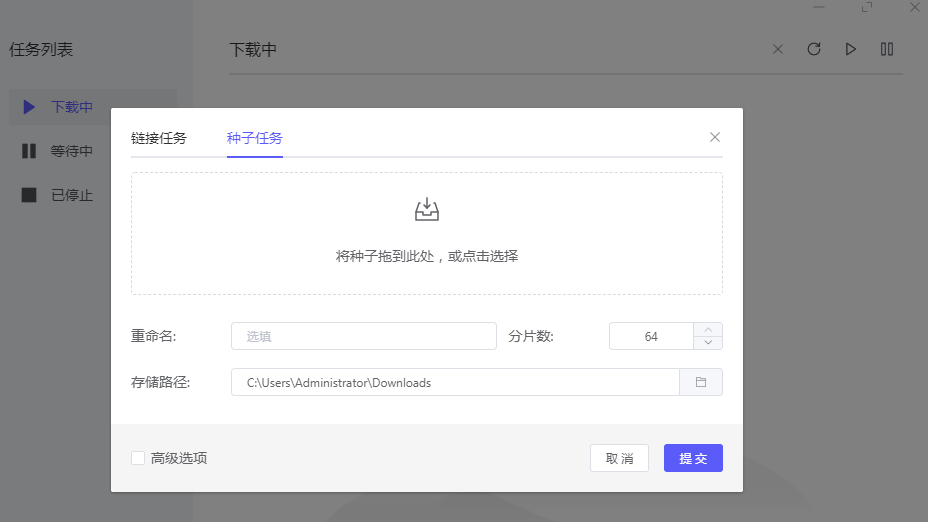This screenshot has width=928, height=522.
Task: Click the 将种子拖到此处，或点击选择 text
Action: [x=427, y=256]
